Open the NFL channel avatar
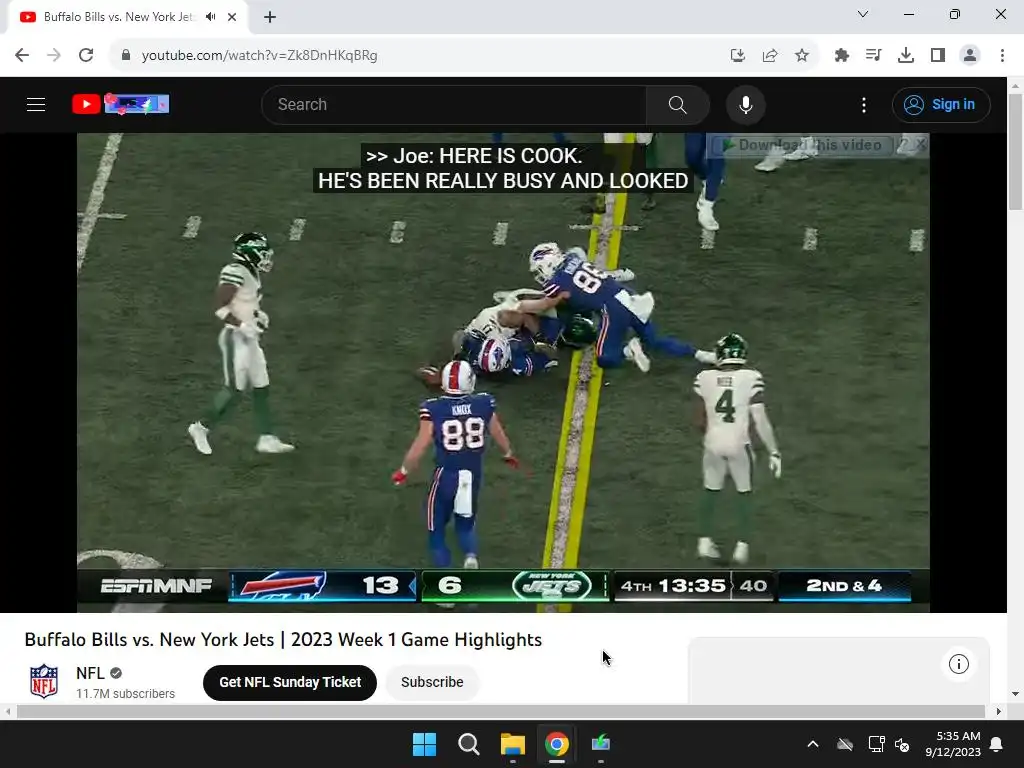The width and height of the screenshot is (1024, 768). pos(44,681)
